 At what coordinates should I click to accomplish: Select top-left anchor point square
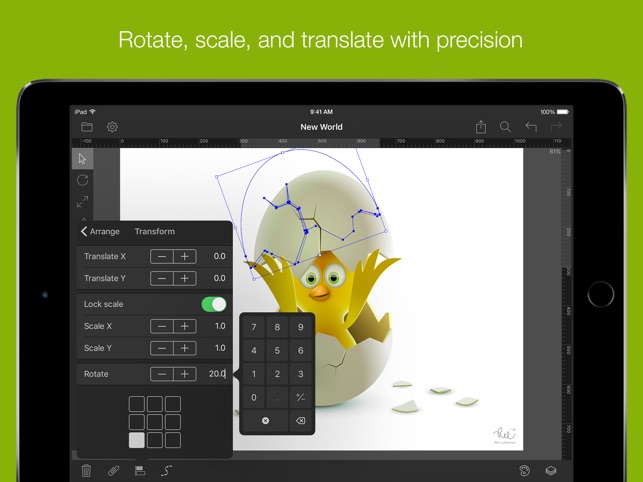[x=137, y=404]
